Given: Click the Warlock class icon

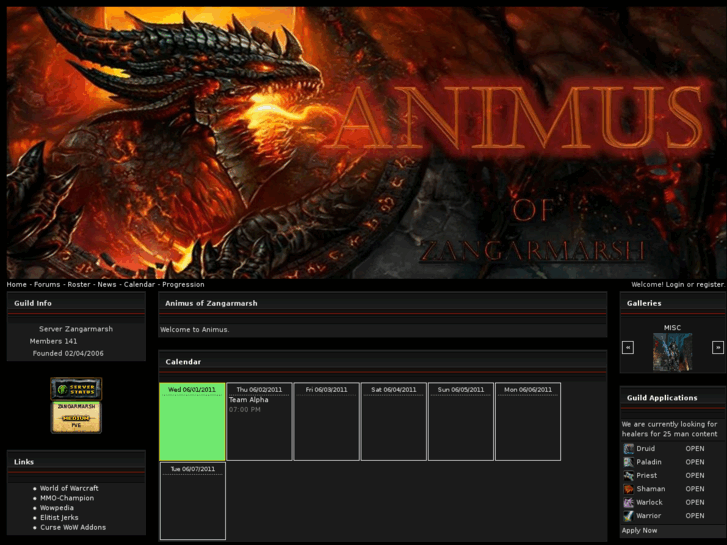Looking at the screenshot, I should pos(628,502).
